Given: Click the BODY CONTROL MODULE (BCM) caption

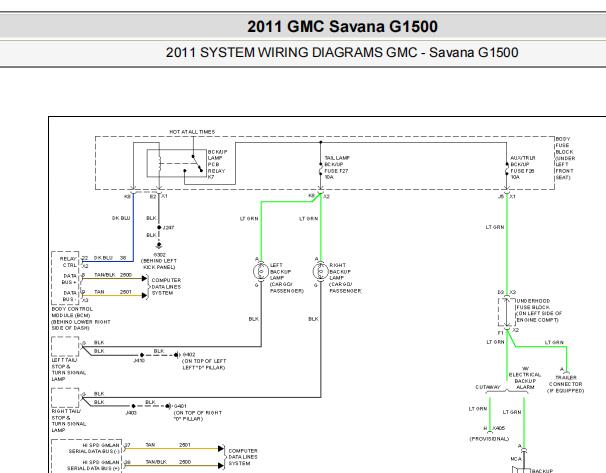Looking at the screenshot, I should [x=81, y=318].
